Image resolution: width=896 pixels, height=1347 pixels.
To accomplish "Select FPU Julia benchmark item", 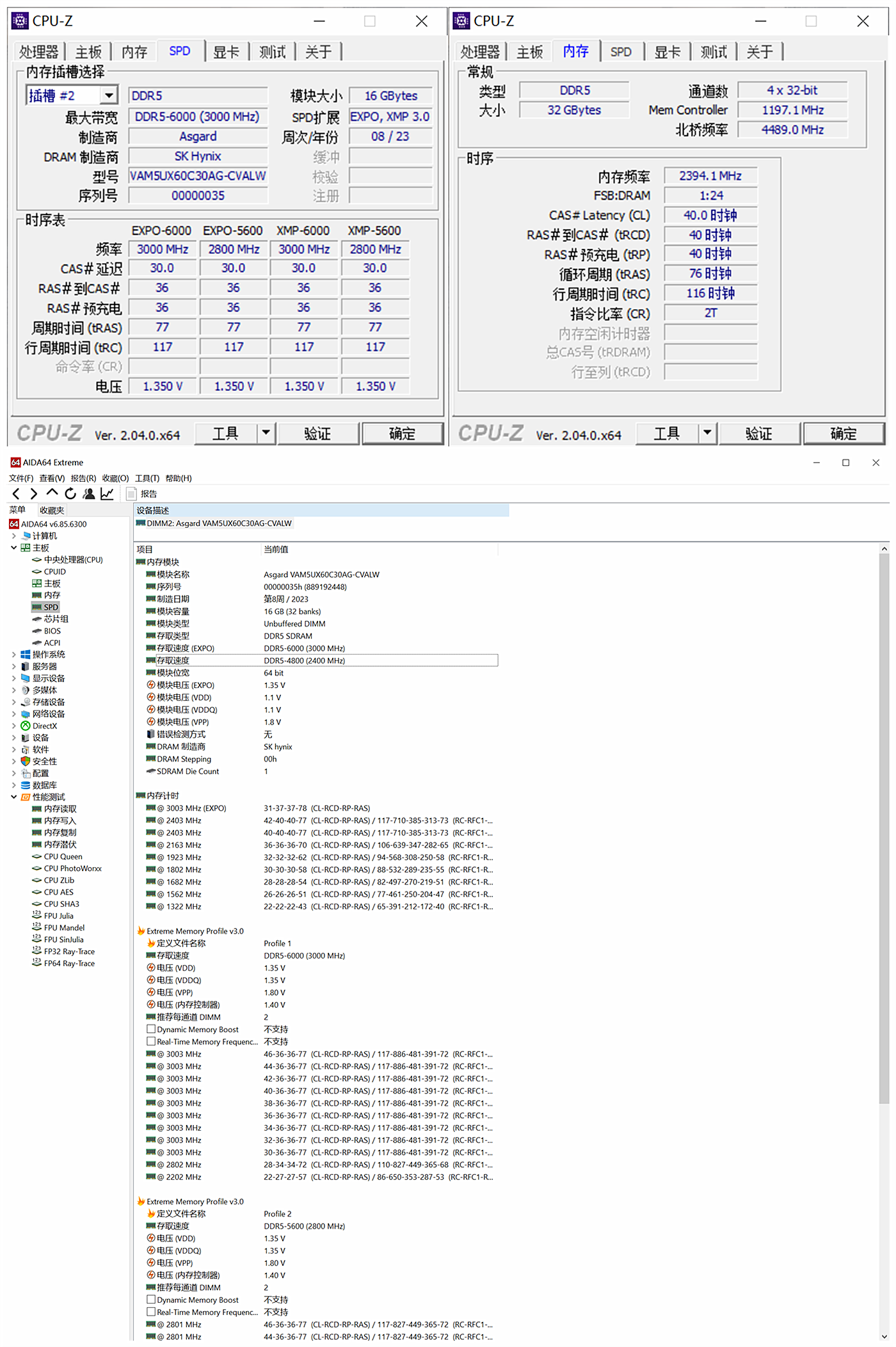I will point(53,916).
